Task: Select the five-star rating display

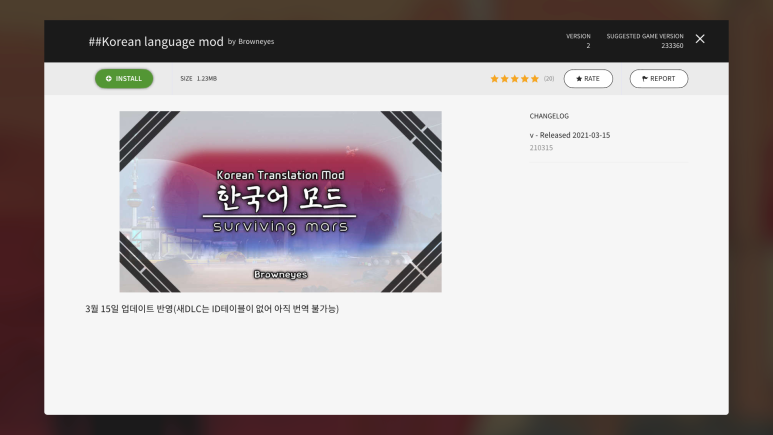Action: (x=514, y=79)
